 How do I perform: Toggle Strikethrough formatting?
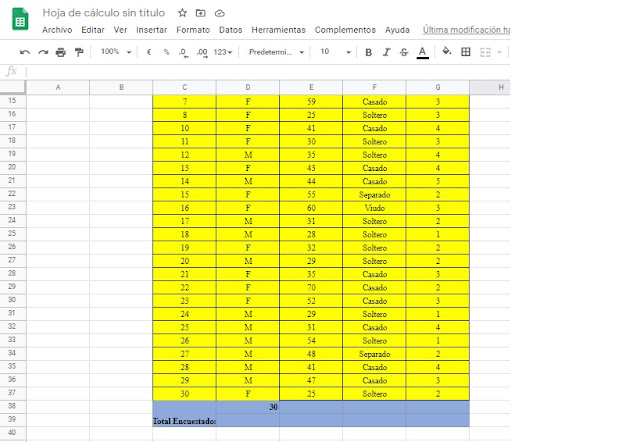pos(404,52)
